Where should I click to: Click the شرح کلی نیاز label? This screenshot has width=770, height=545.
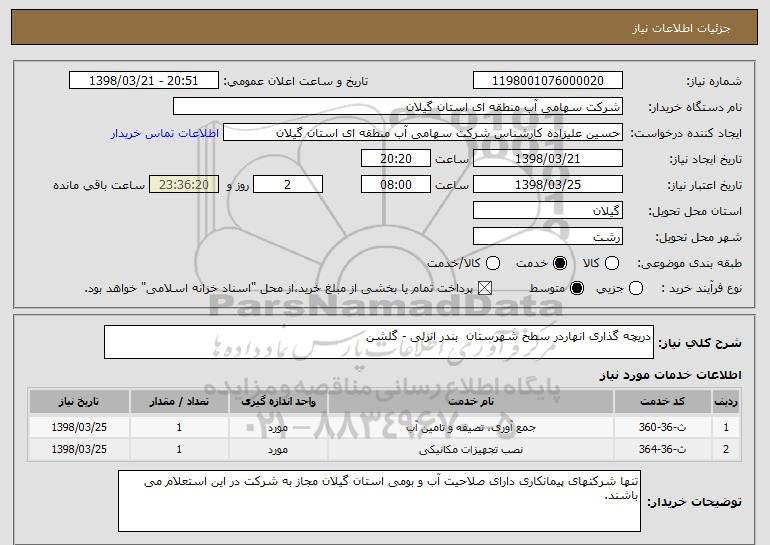pos(700,343)
